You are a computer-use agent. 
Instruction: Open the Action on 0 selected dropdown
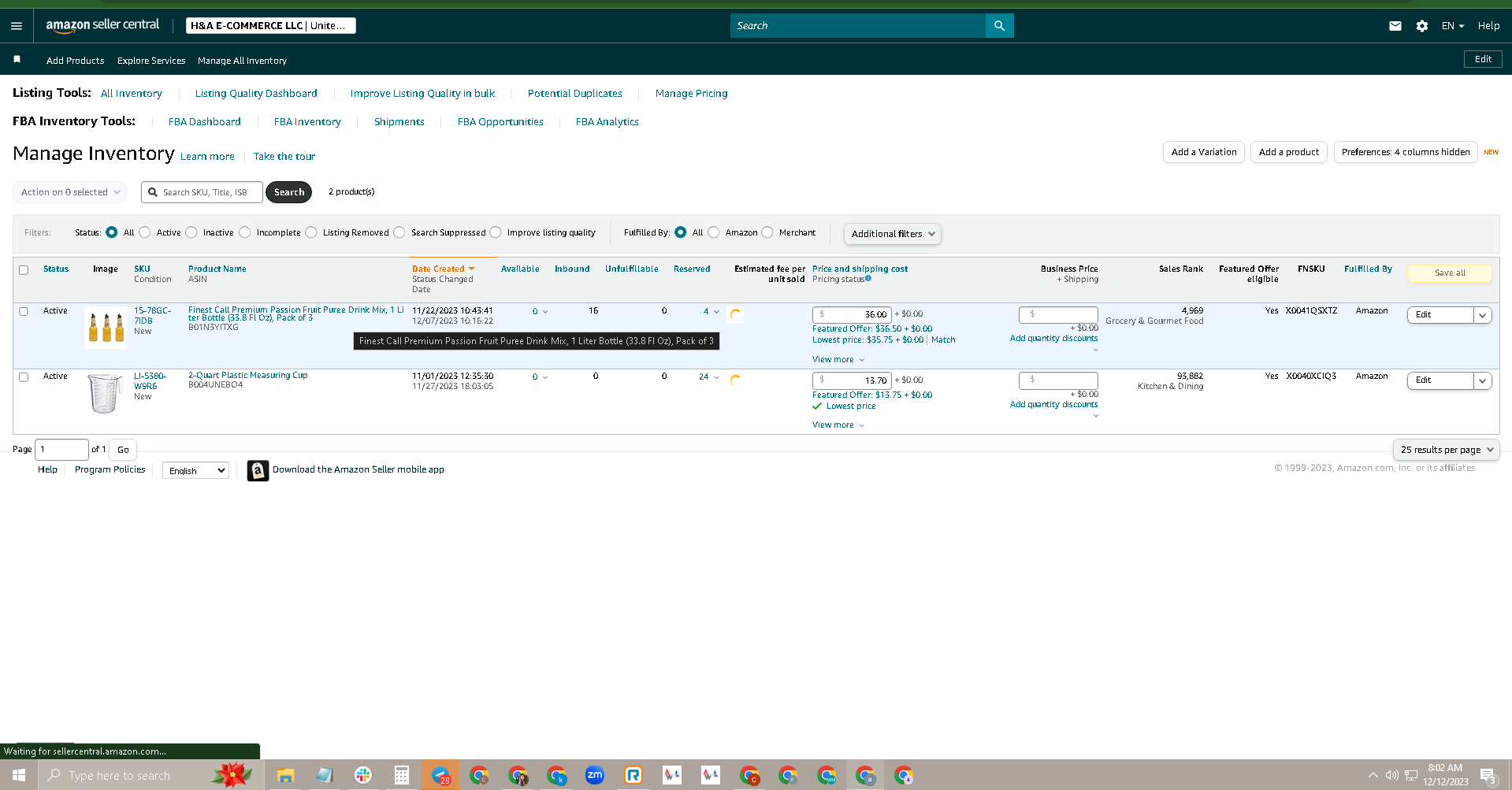(70, 192)
